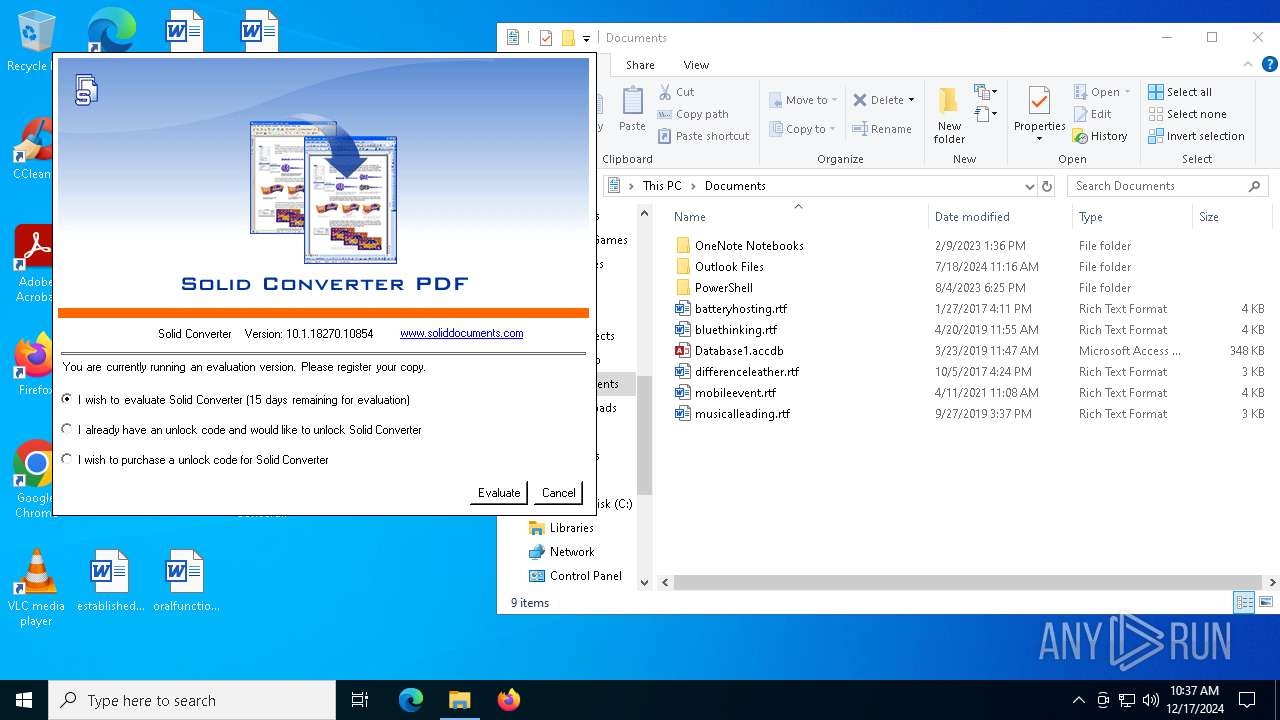Image resolution: width=1280 pixels, height=720 pixels.
Task: Click Select none in ribbon
Action: pos(1187,114)
